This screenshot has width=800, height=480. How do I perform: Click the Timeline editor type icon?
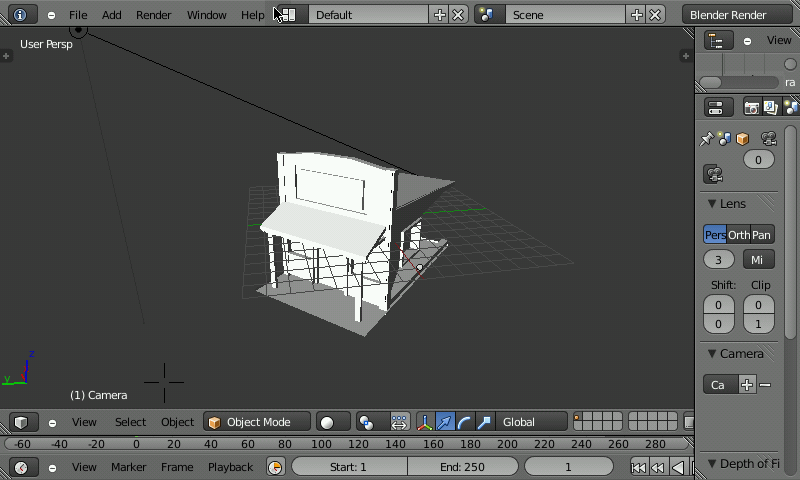coord(21,467)
